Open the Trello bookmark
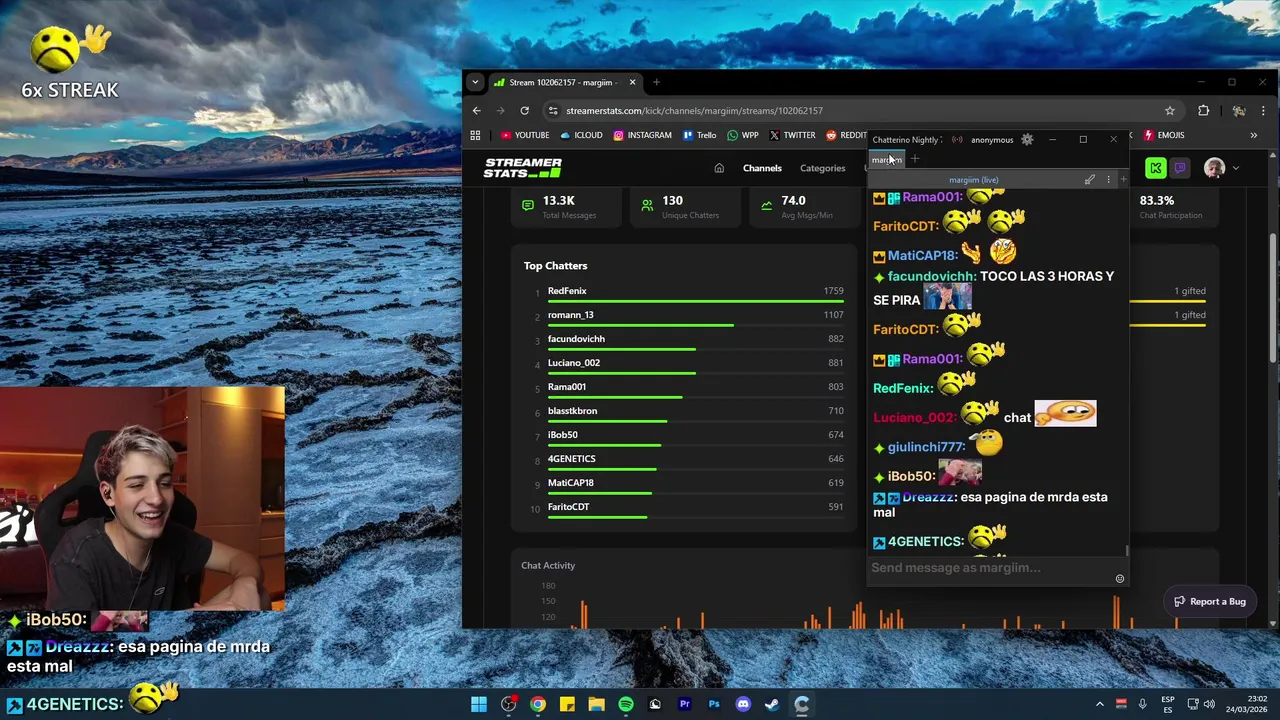The width and height of the screenshot is (1280, 720). point(700,135)
